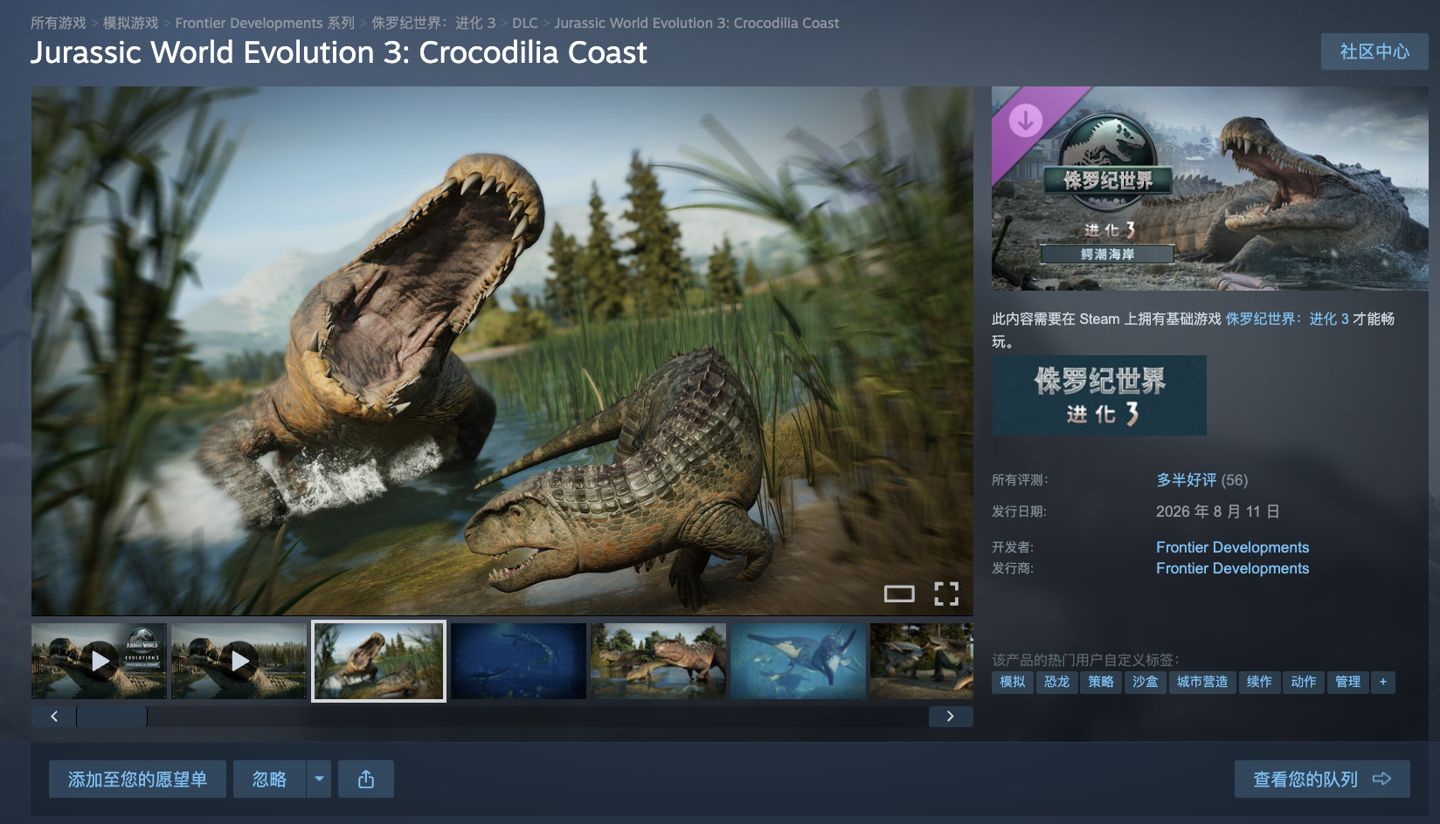The width and height of the screenshot is (1440, 824).
Task: Select the 动作 tag
Action: tap(1303, 682)
